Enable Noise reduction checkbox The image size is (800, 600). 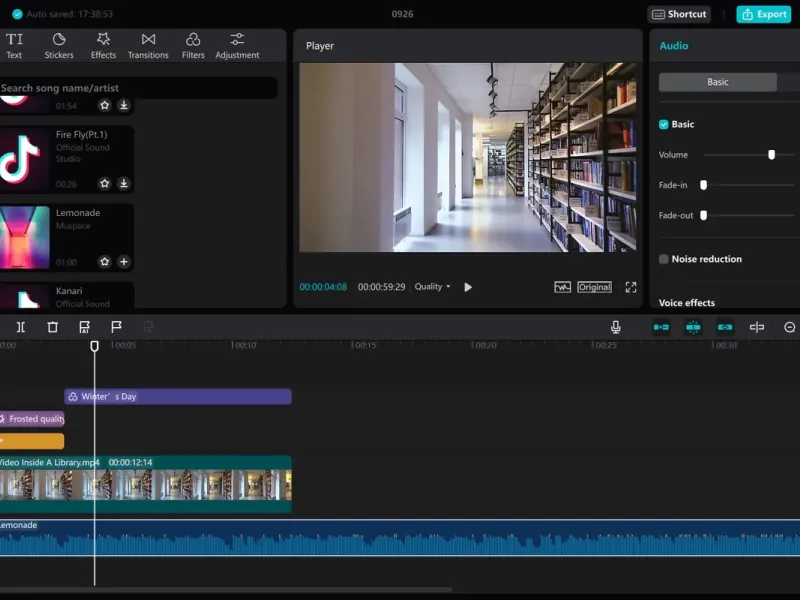[663, 259]
